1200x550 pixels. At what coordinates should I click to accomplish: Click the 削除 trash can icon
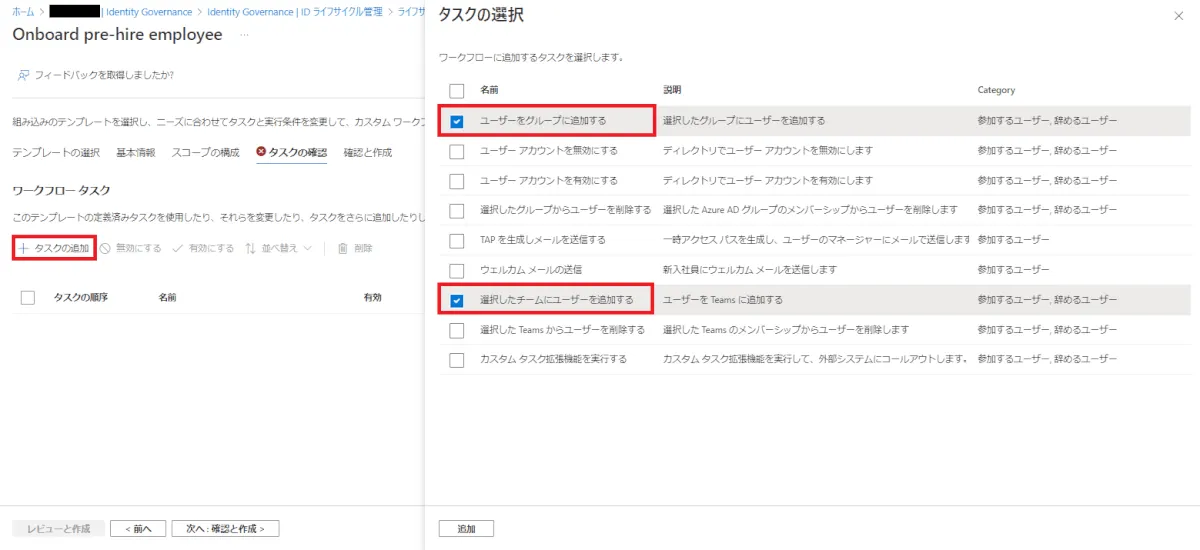point(343,248)
